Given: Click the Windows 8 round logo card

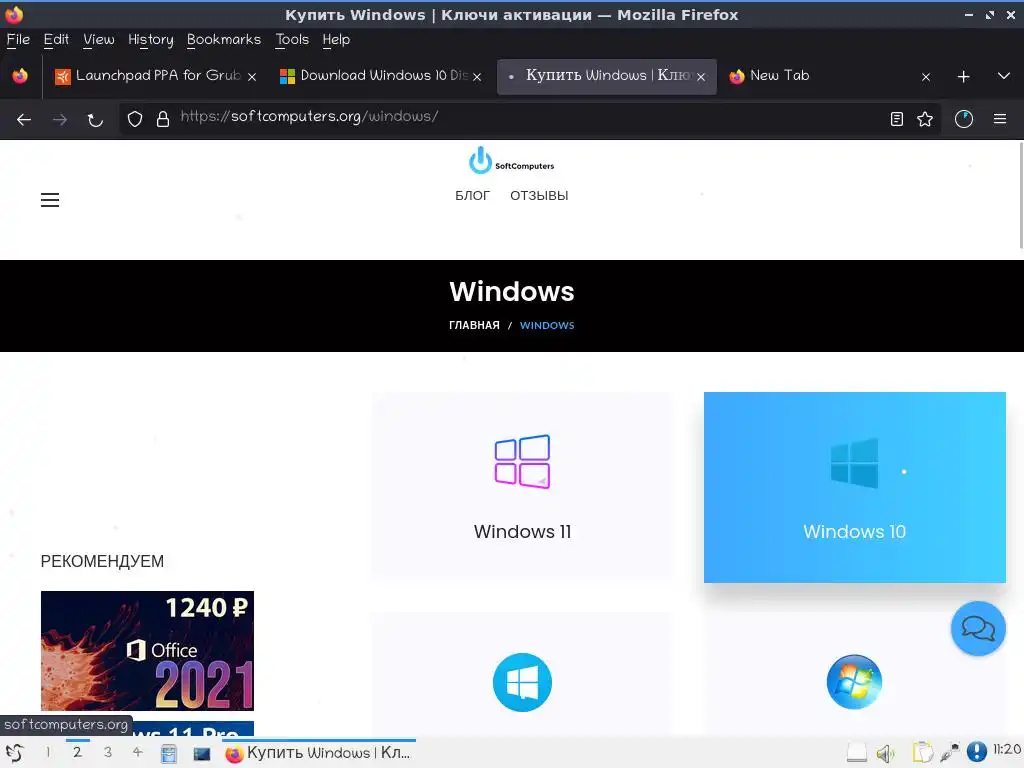Looking at the screenshot, I should click(522, 682).
